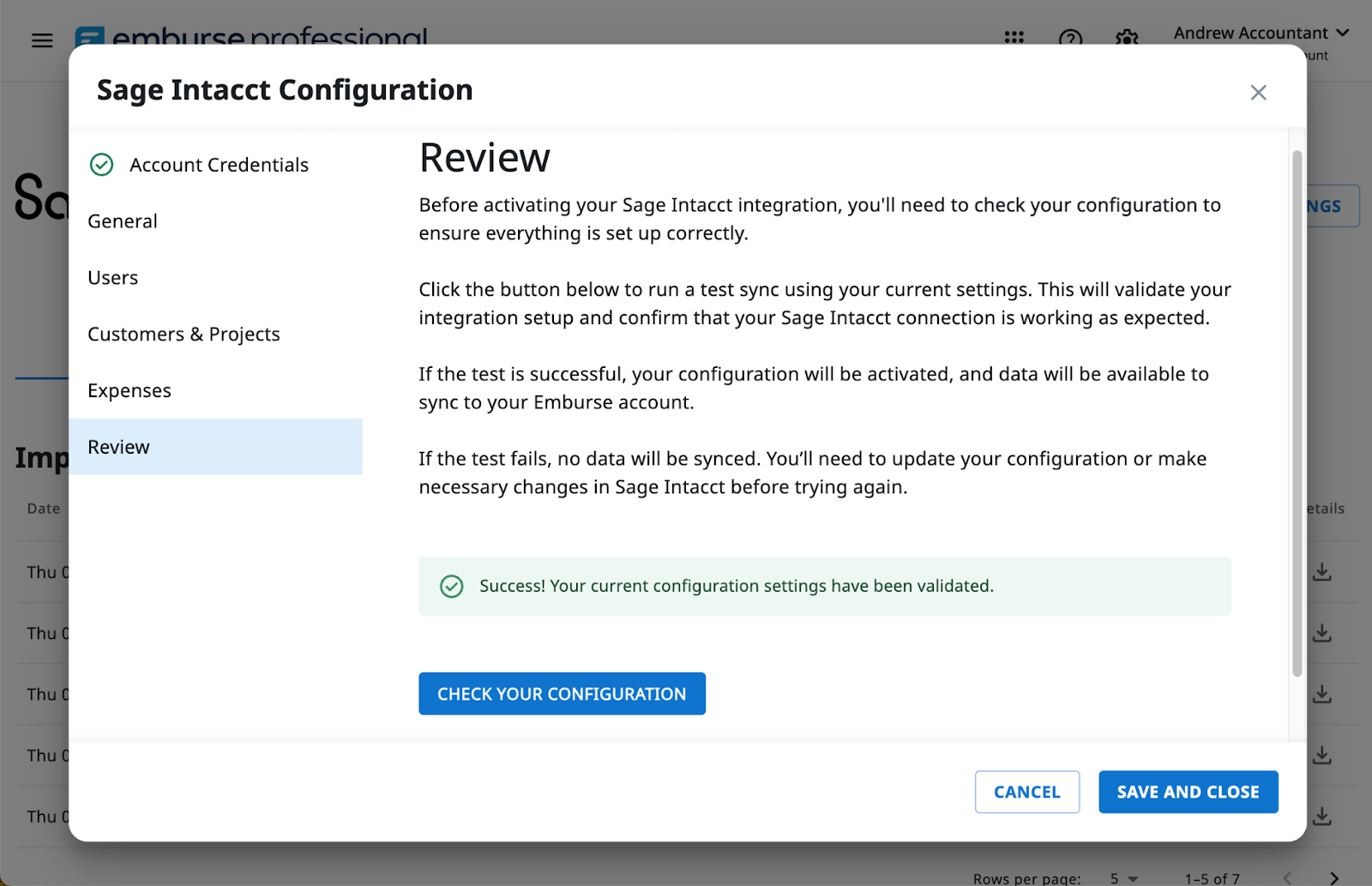Select the Users step
This screenshot has height=886, width=1372.
[216, 278]
